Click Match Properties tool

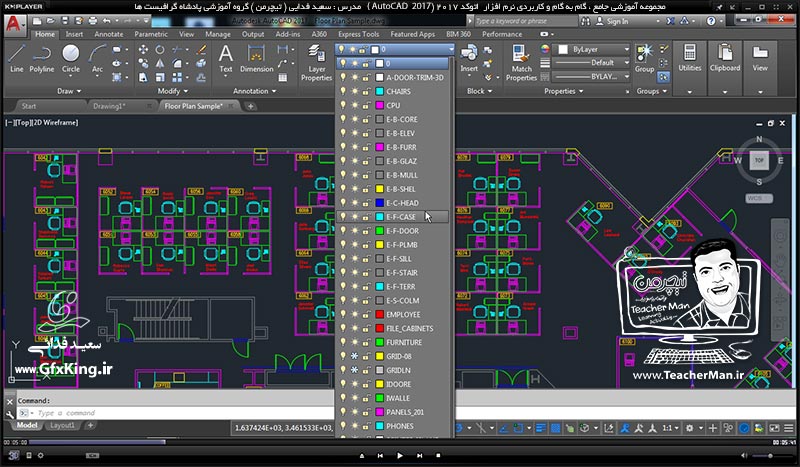point(521,63)
